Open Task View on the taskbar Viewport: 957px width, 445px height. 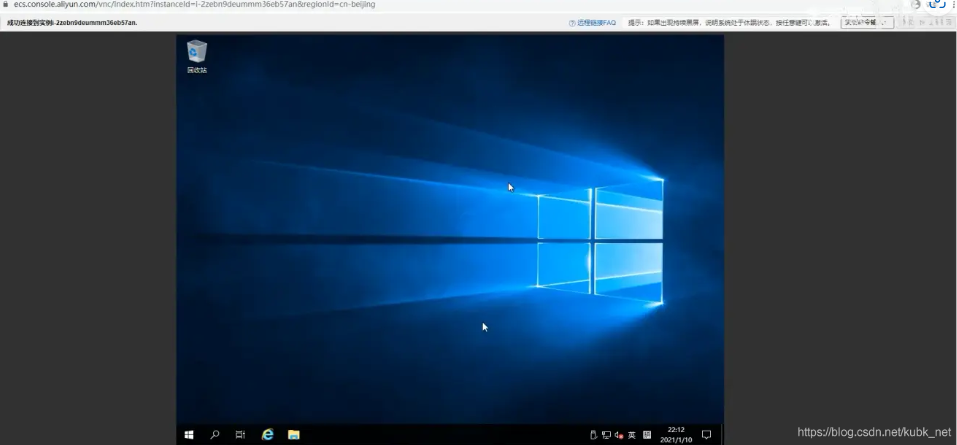pyautogui.click(x=240, y=435)
